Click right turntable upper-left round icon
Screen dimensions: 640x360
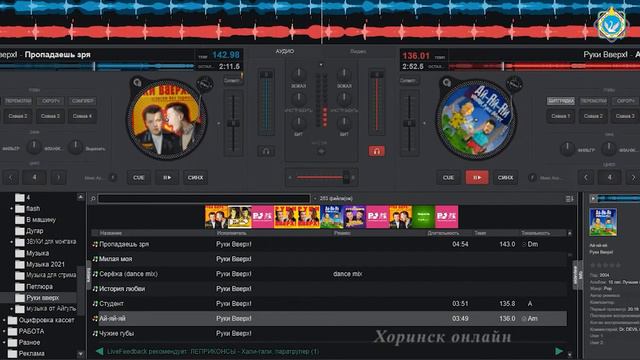point(447,83)
